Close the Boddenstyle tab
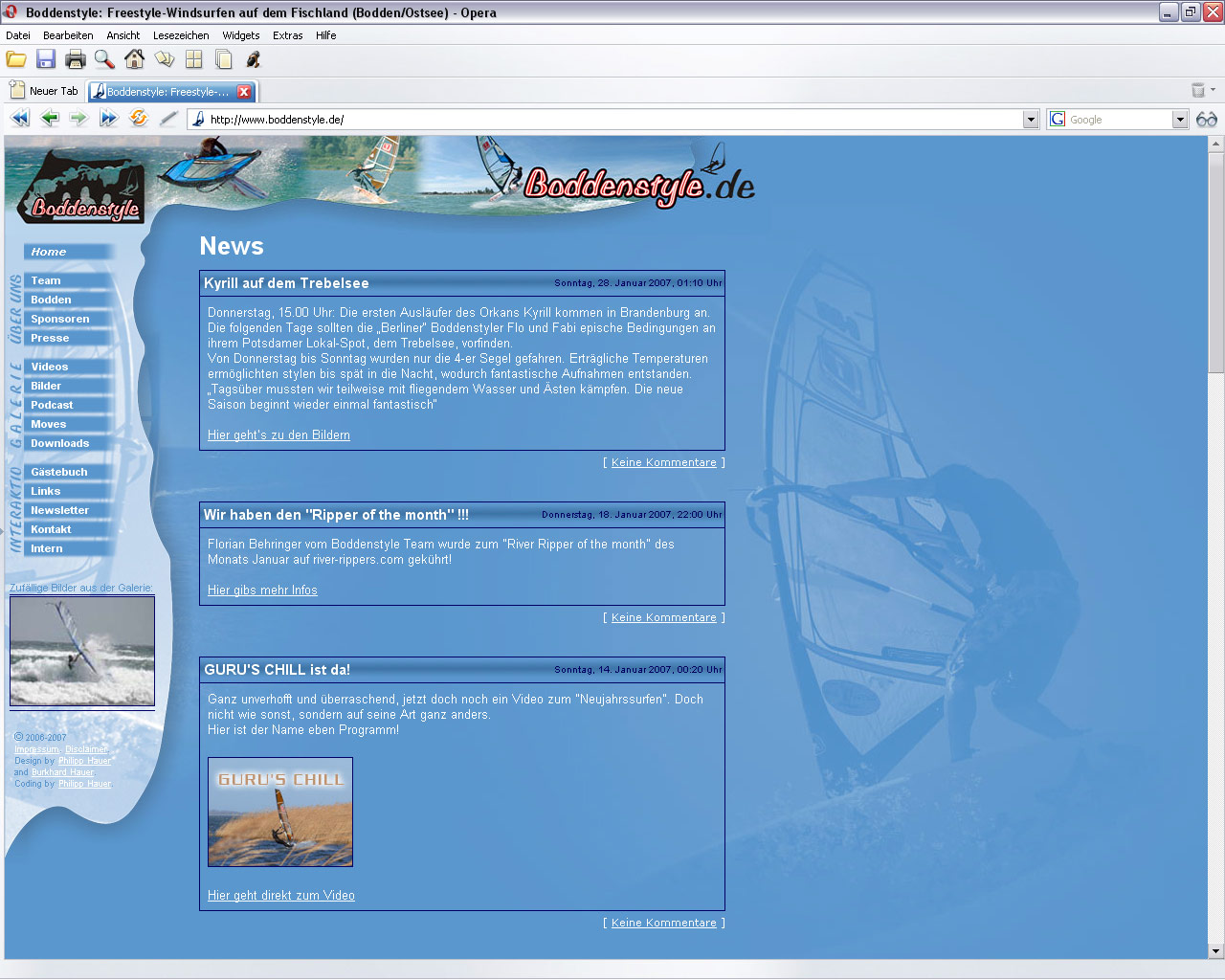1225x980 pixels. [244, 92]
